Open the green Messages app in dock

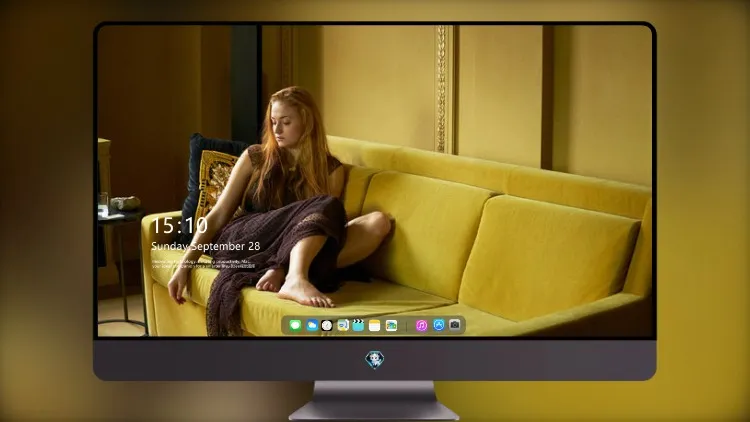coord(295,325)
